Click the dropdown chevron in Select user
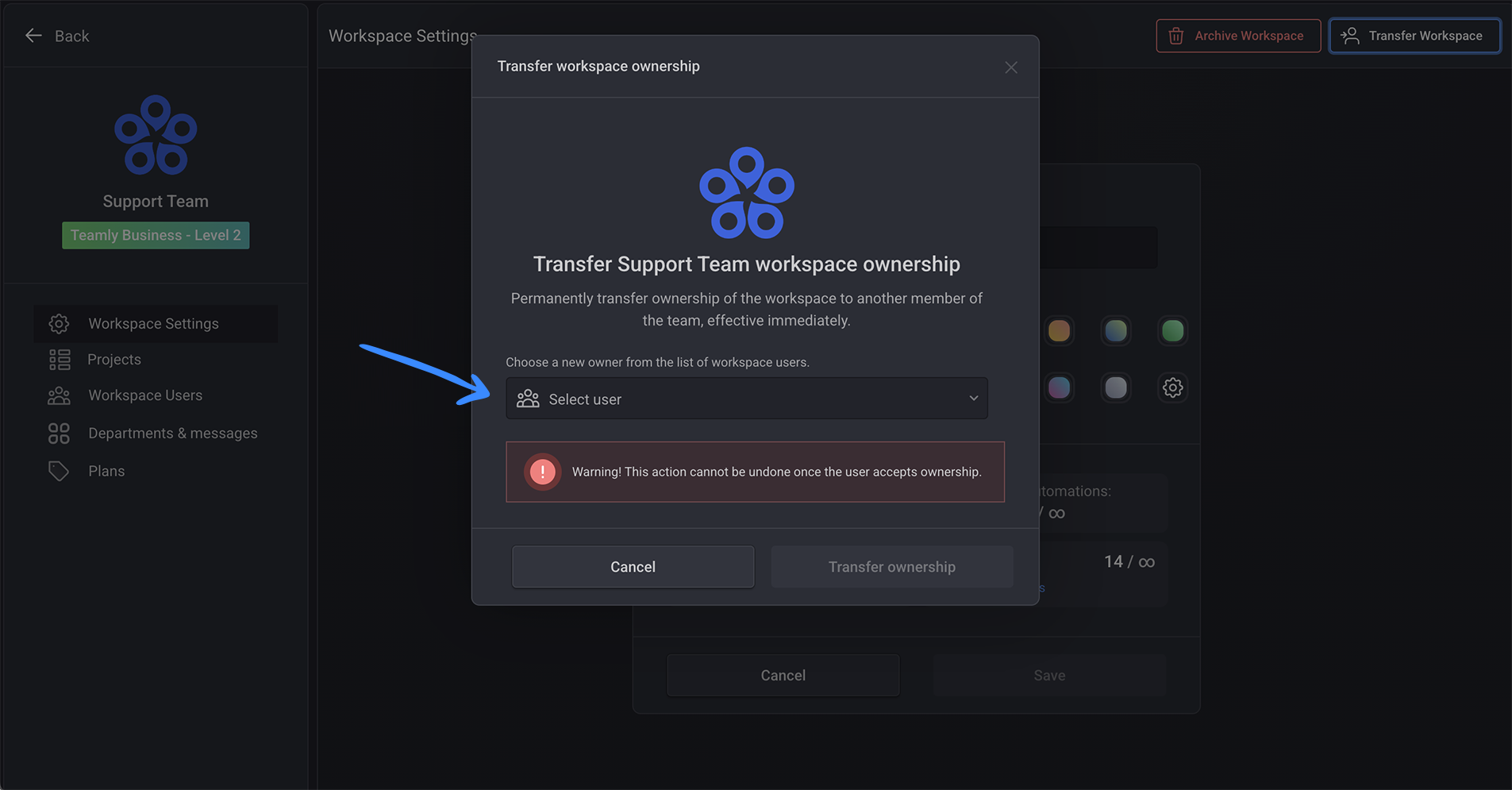The width and height of the screenshot is (1512, 790). point(974,399)
